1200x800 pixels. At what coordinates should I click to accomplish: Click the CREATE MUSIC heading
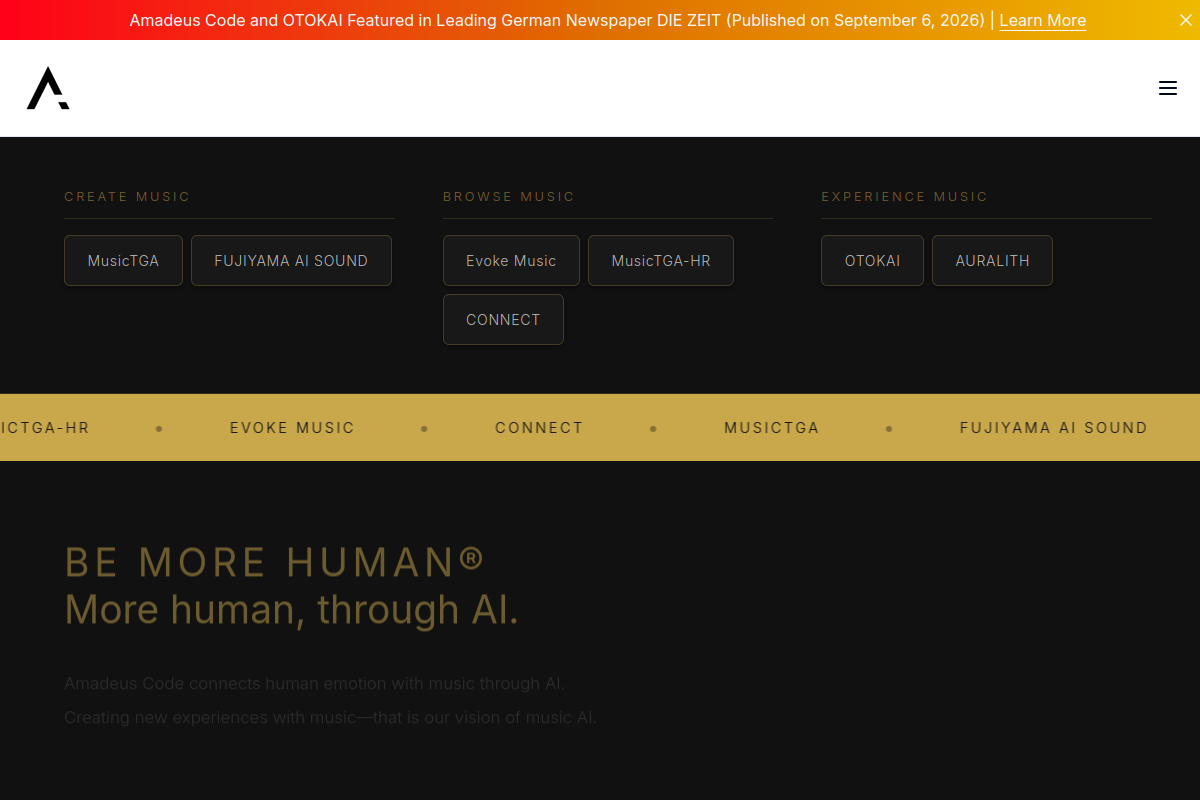[127, 197]
